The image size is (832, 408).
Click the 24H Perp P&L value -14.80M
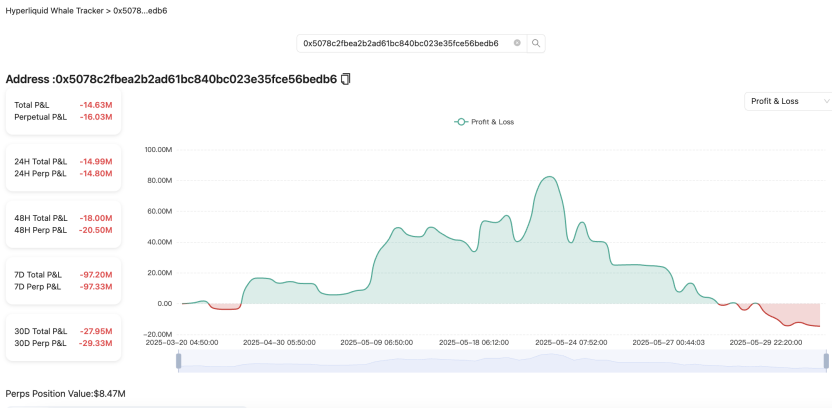(x=96, y=173)
